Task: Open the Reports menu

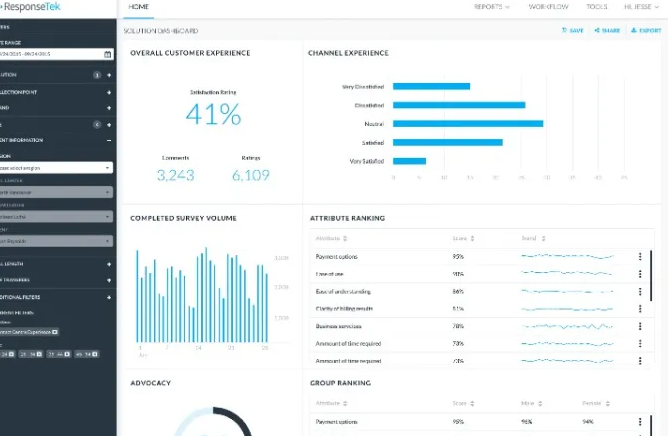Action: [x=491, y=7]
